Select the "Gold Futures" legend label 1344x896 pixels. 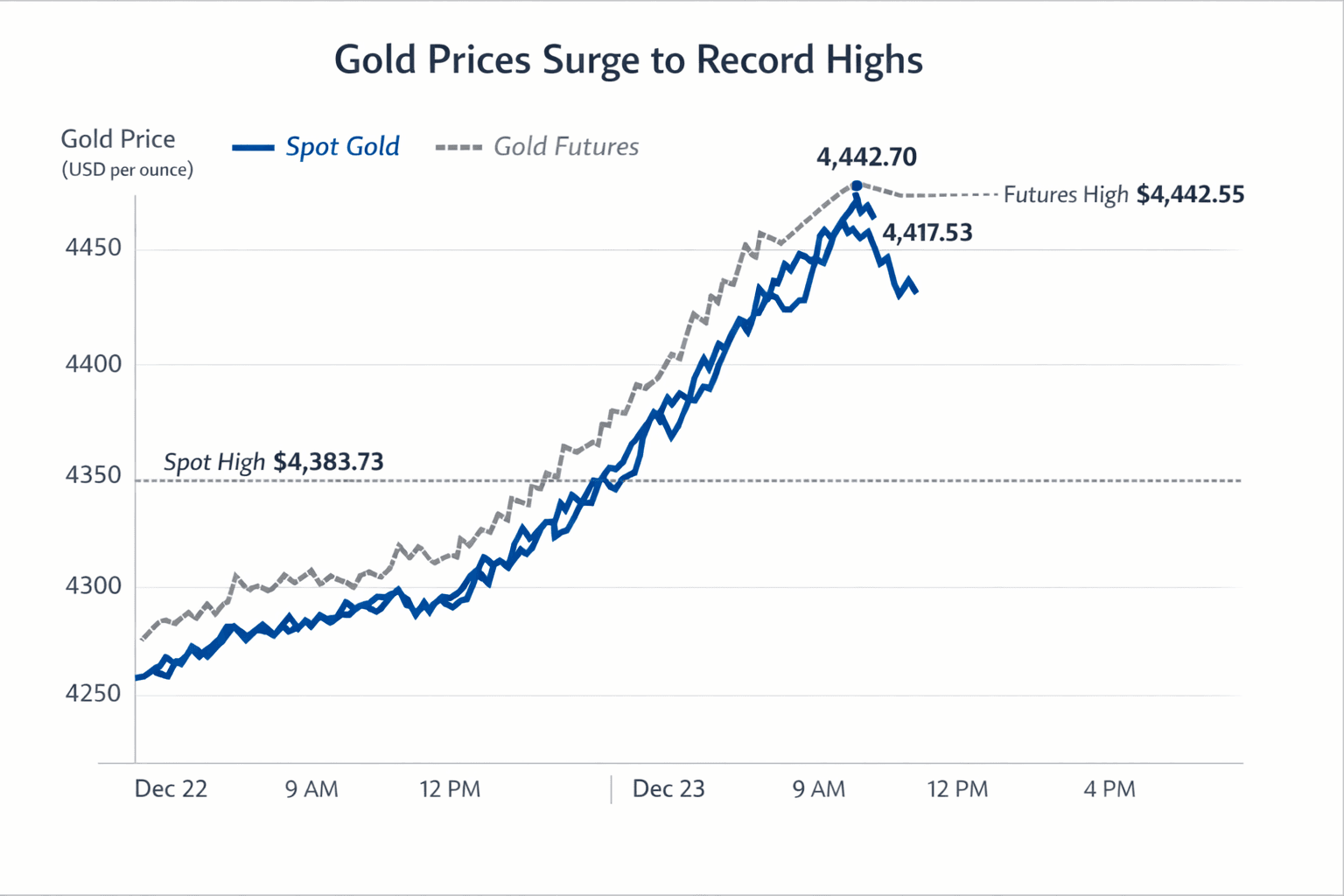tap(566, 147)
